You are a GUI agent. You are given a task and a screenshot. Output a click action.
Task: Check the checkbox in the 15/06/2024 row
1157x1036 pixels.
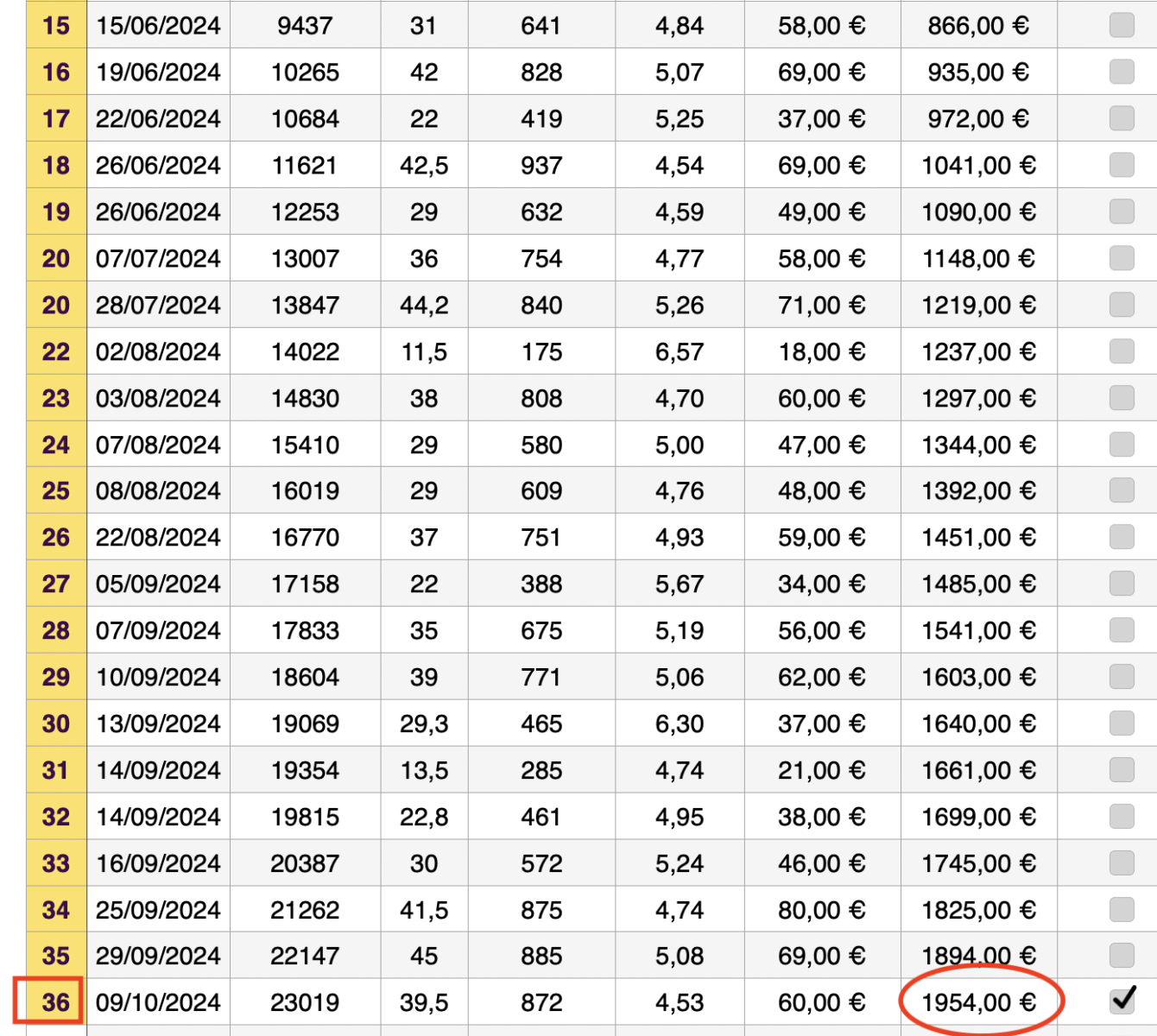pos(1122,25)
